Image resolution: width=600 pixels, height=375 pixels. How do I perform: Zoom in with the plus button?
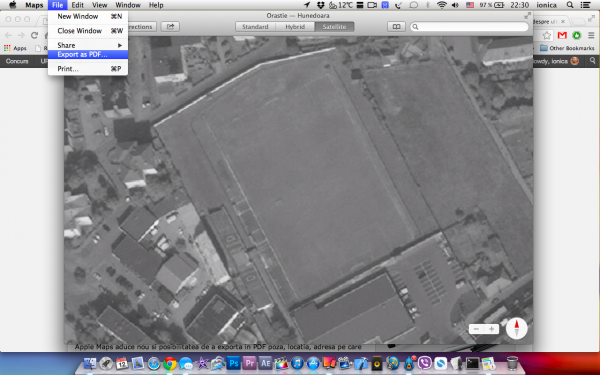click(491, 329)
